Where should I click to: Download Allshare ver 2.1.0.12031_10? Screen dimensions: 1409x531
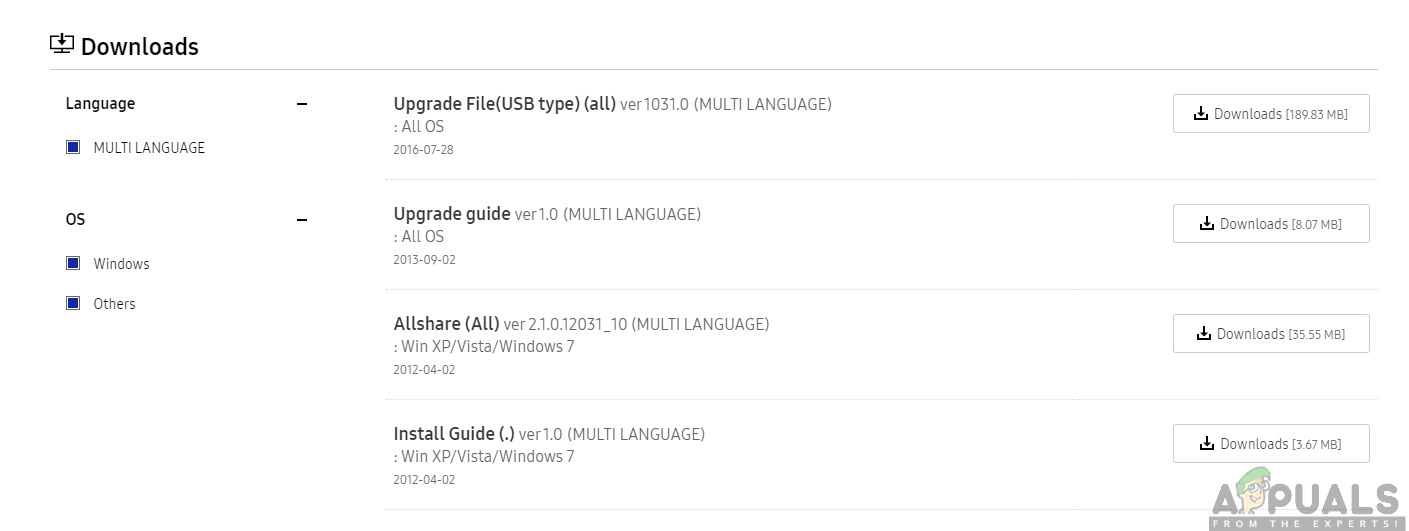(x=1270, y=334)
